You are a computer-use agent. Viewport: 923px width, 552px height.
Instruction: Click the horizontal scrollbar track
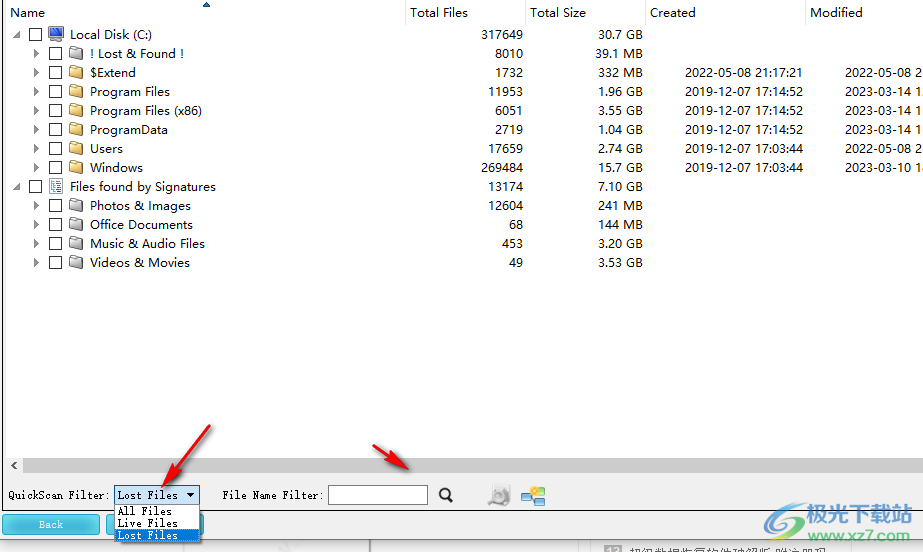[x=473, y=465]
